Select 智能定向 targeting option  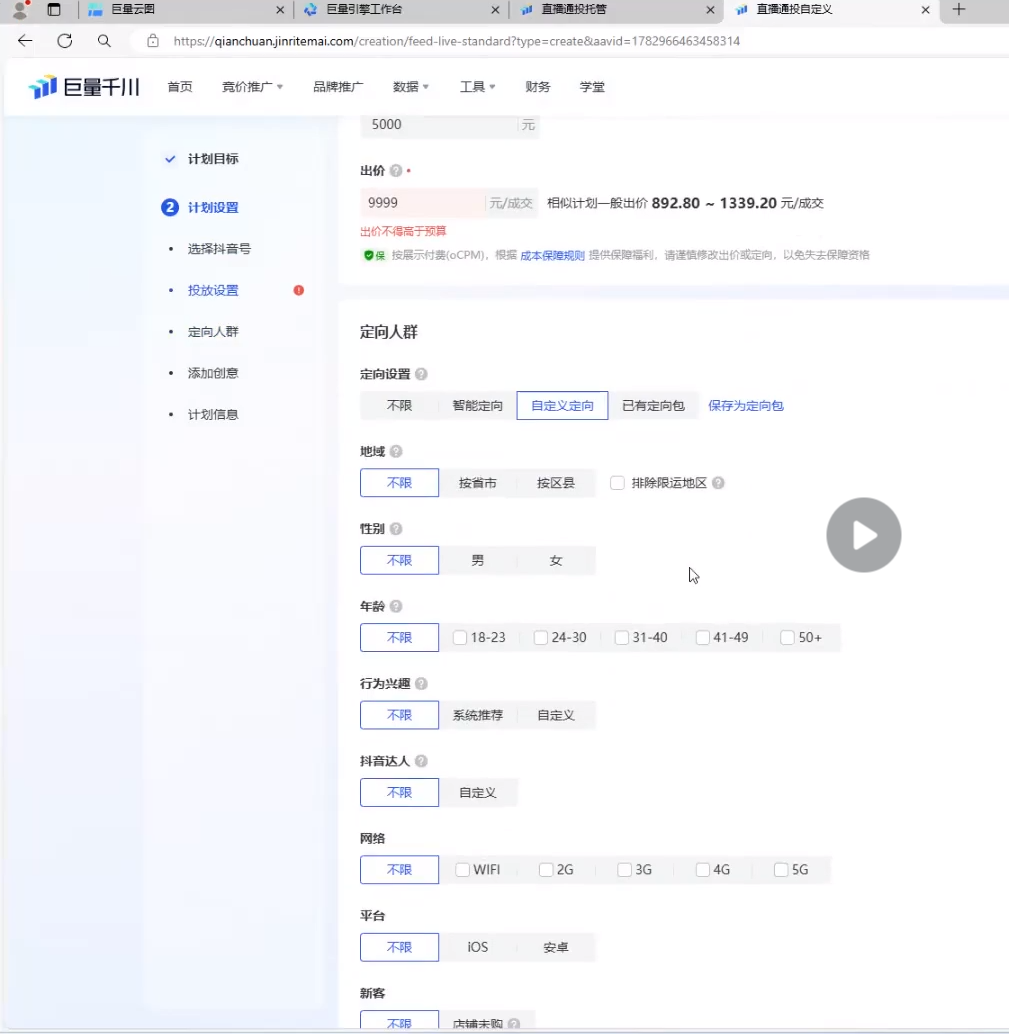click(477, 406)
